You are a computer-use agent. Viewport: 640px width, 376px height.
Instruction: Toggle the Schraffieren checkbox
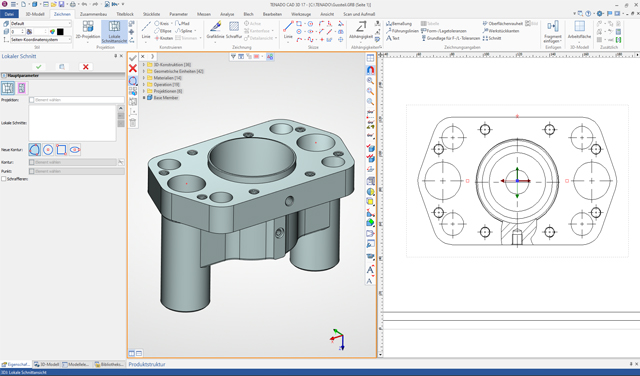[4, 179]
